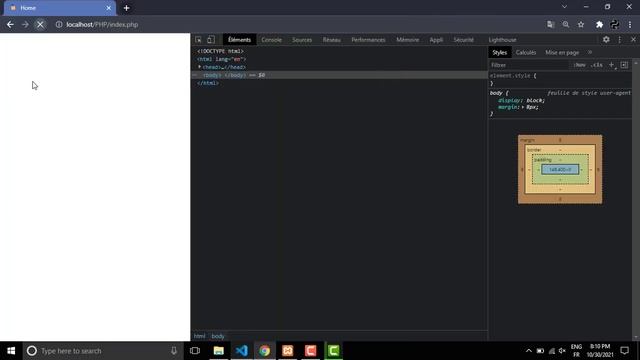This screenshot has height=360, width=640.
Task: Go back to the previous page
Action: click(10, 24)
